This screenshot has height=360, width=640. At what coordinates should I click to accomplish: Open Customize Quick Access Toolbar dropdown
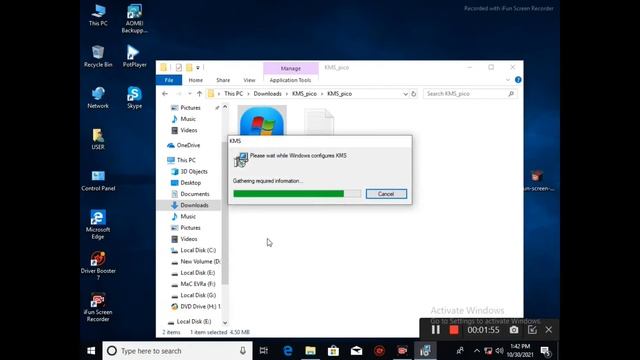click(198, 68)
